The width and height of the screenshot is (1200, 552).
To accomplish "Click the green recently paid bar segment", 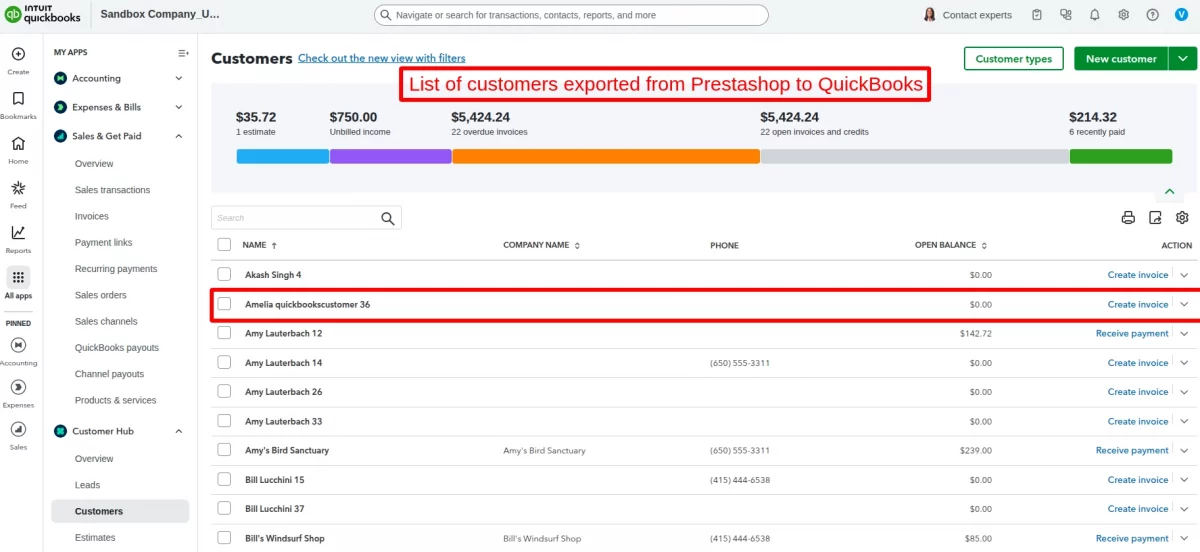I will tap(1120, 156).
